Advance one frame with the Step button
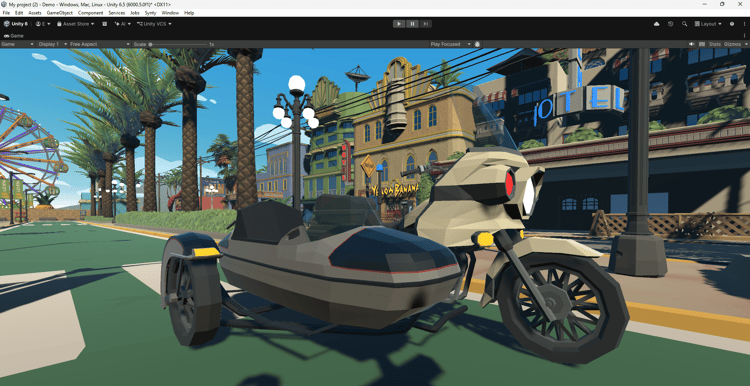The image size is (750, 386). pyautogui.click(x=425, y=24)
